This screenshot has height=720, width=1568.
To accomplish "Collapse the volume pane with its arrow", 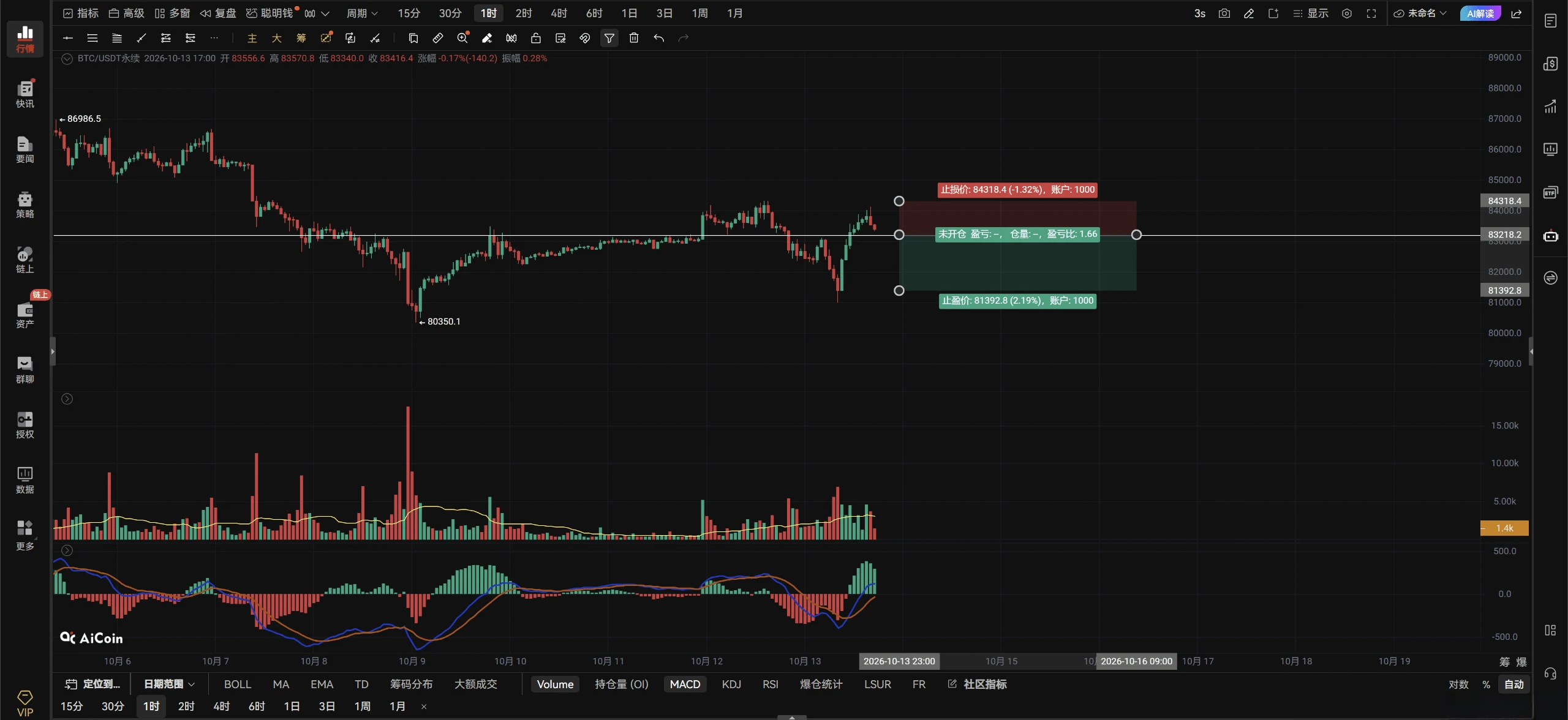I will click(x=67, y=399).
